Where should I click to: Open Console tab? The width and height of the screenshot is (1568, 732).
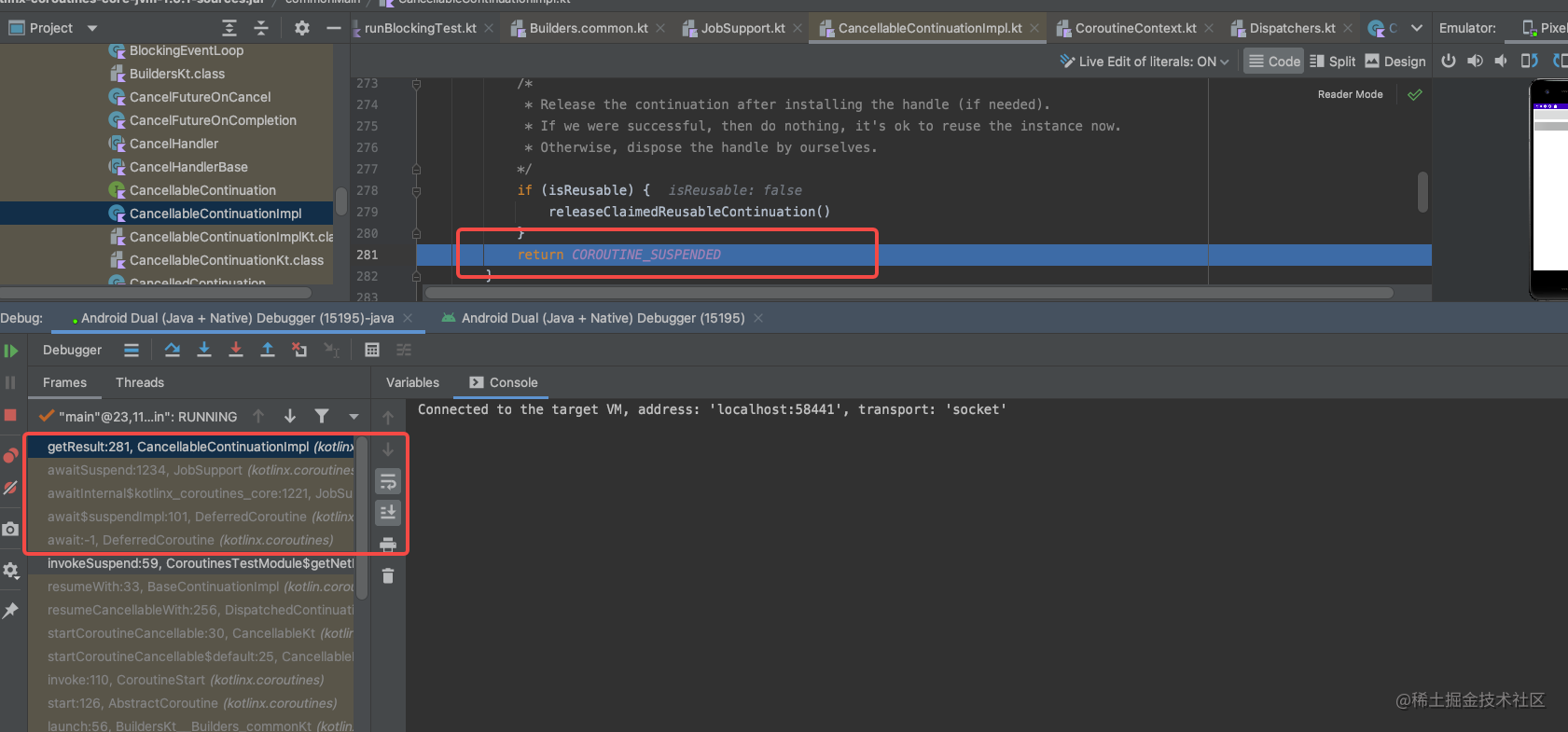(504, 382)
